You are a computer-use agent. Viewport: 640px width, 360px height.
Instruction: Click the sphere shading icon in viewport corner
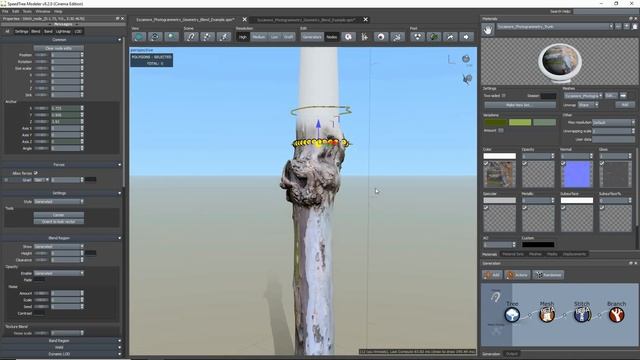466,59
